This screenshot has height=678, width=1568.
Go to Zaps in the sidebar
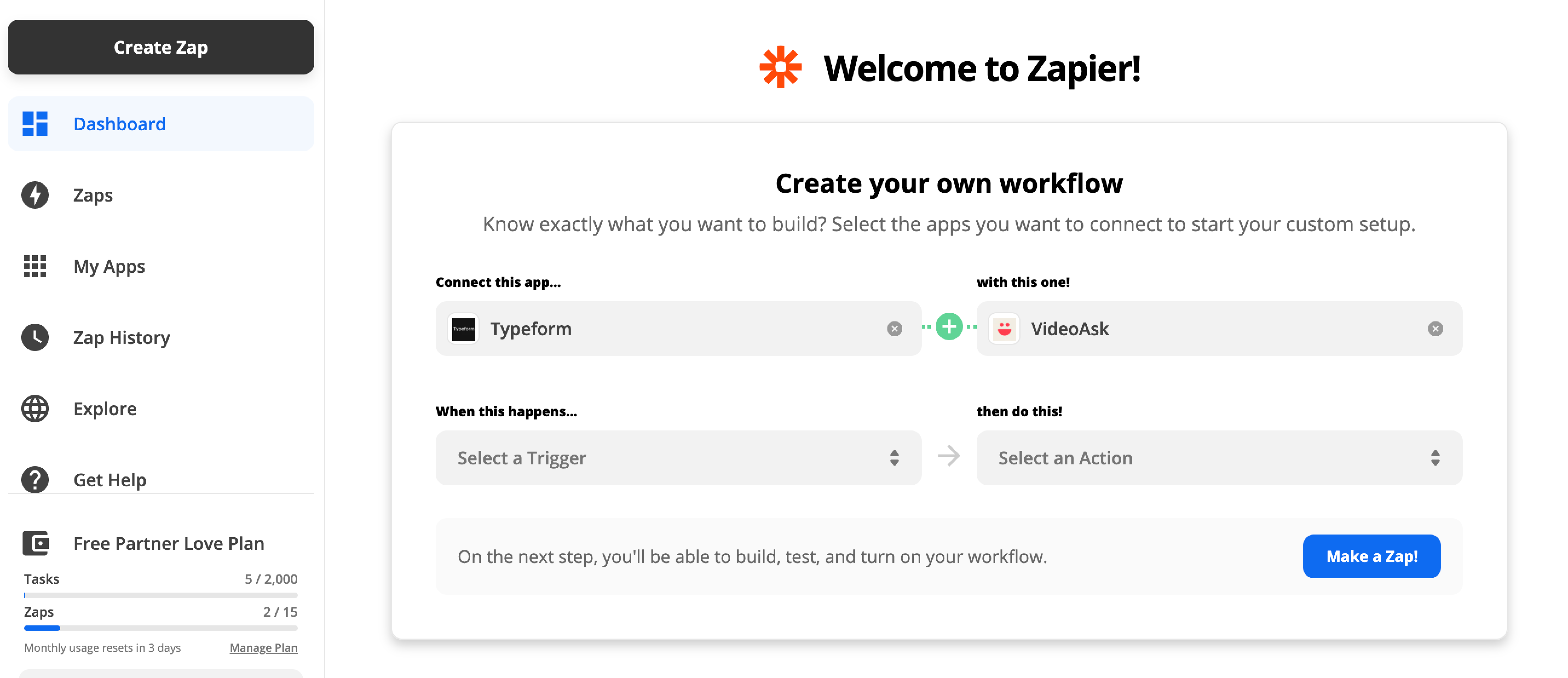pyautogui.click(x=161, y=195)
